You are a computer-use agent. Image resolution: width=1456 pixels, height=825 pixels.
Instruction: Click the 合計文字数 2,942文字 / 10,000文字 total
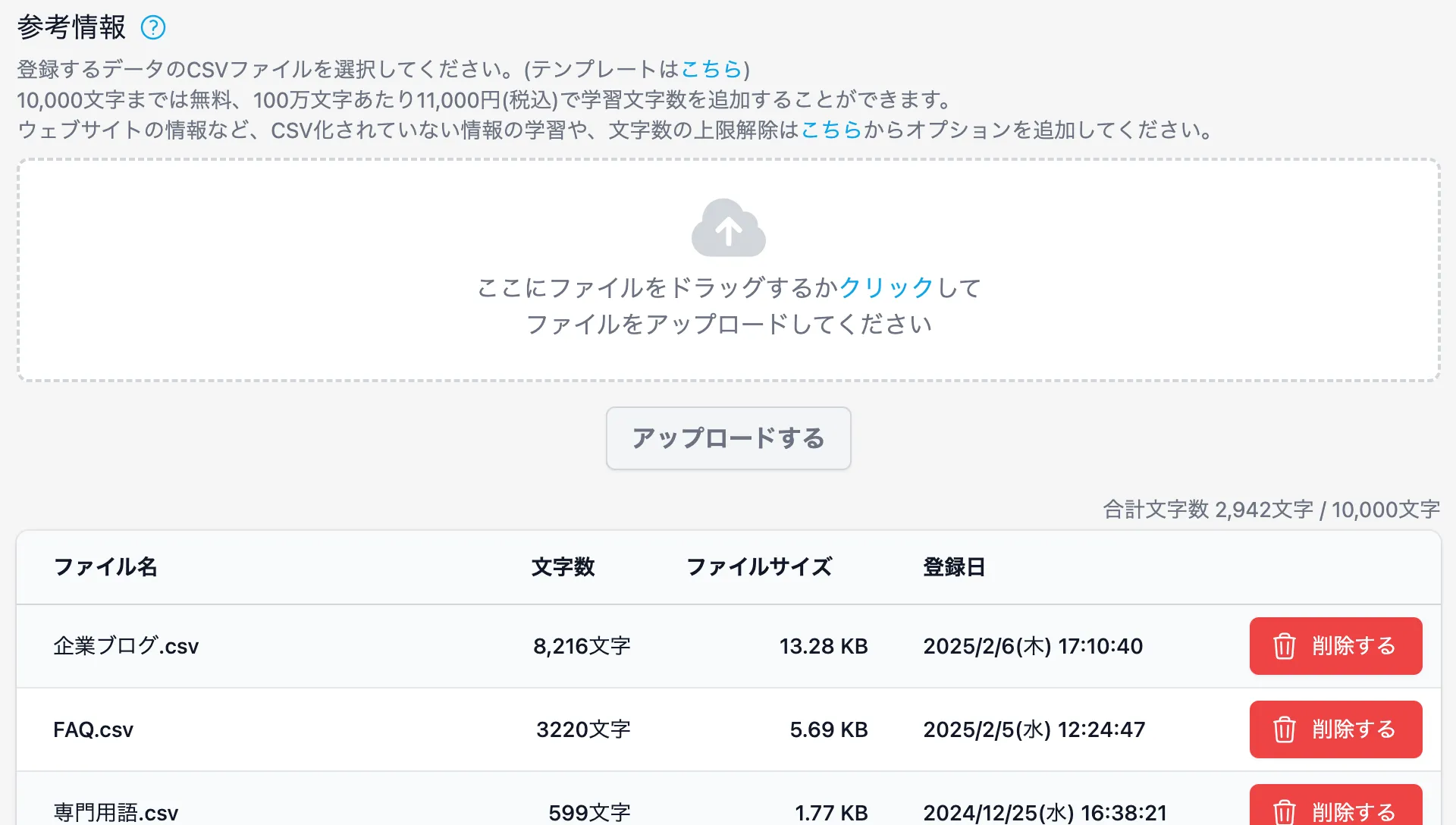tap(1272, 510)
